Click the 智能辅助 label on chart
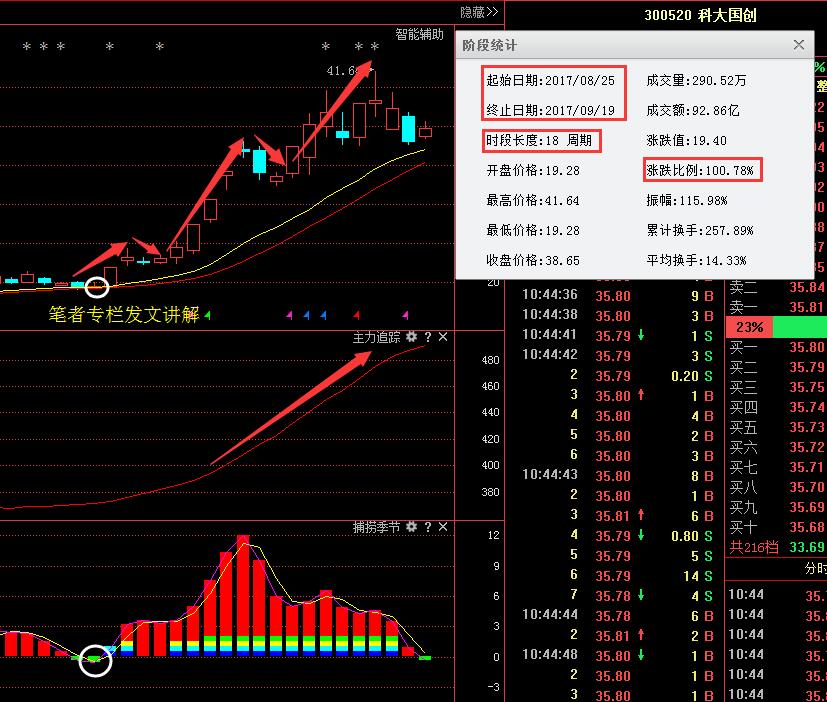This screenshot has width=827, height=702. (419, 34)
